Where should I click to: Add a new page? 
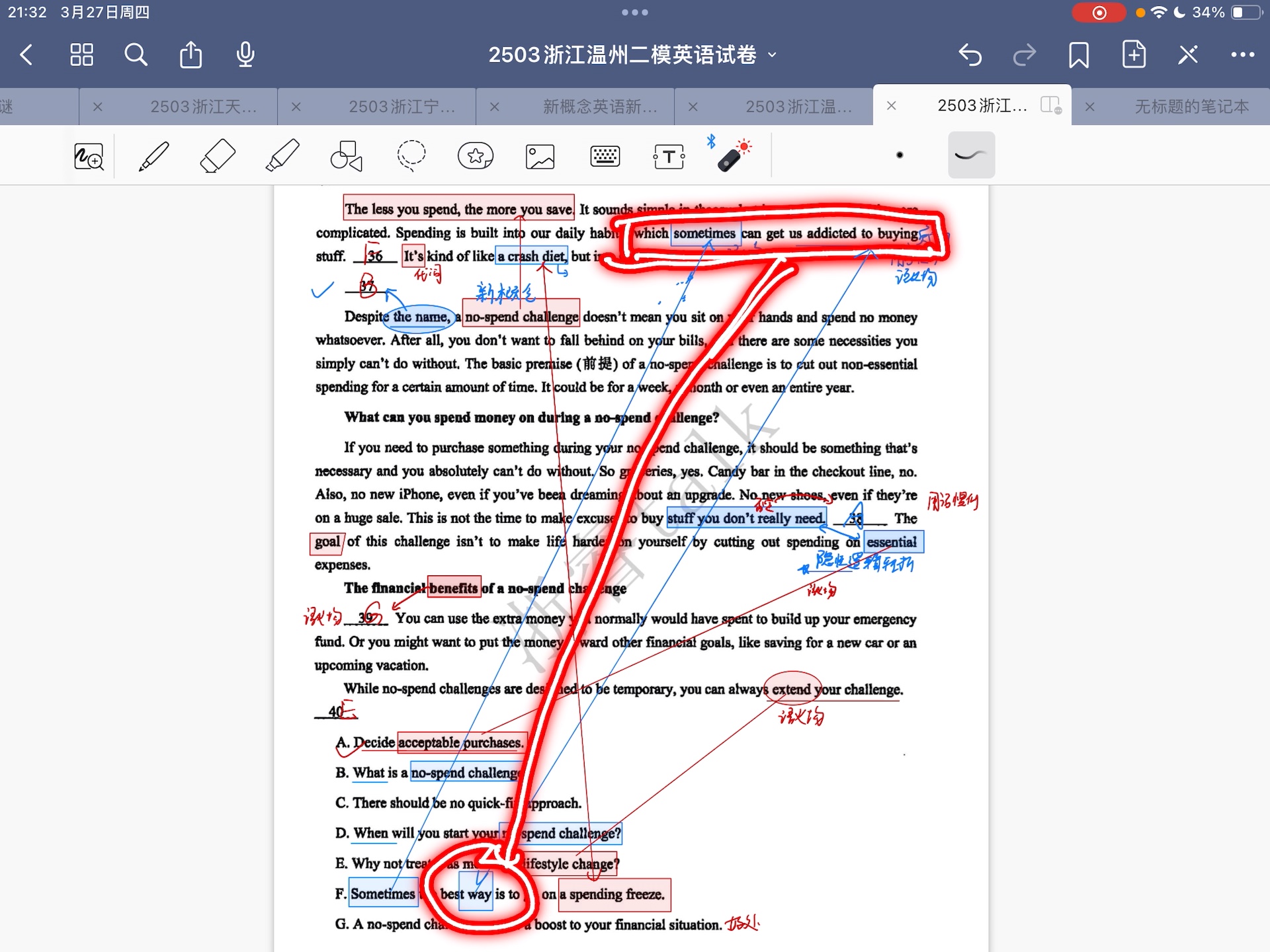(x=1134, y=54)
